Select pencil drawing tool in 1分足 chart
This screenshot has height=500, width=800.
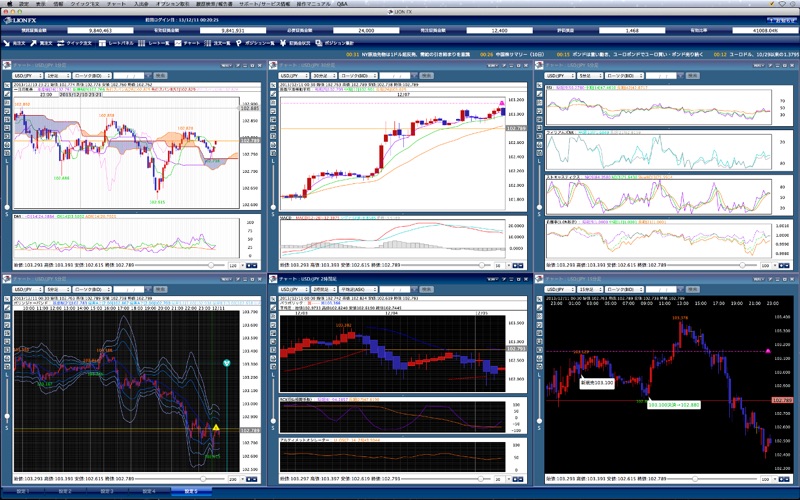7,94
